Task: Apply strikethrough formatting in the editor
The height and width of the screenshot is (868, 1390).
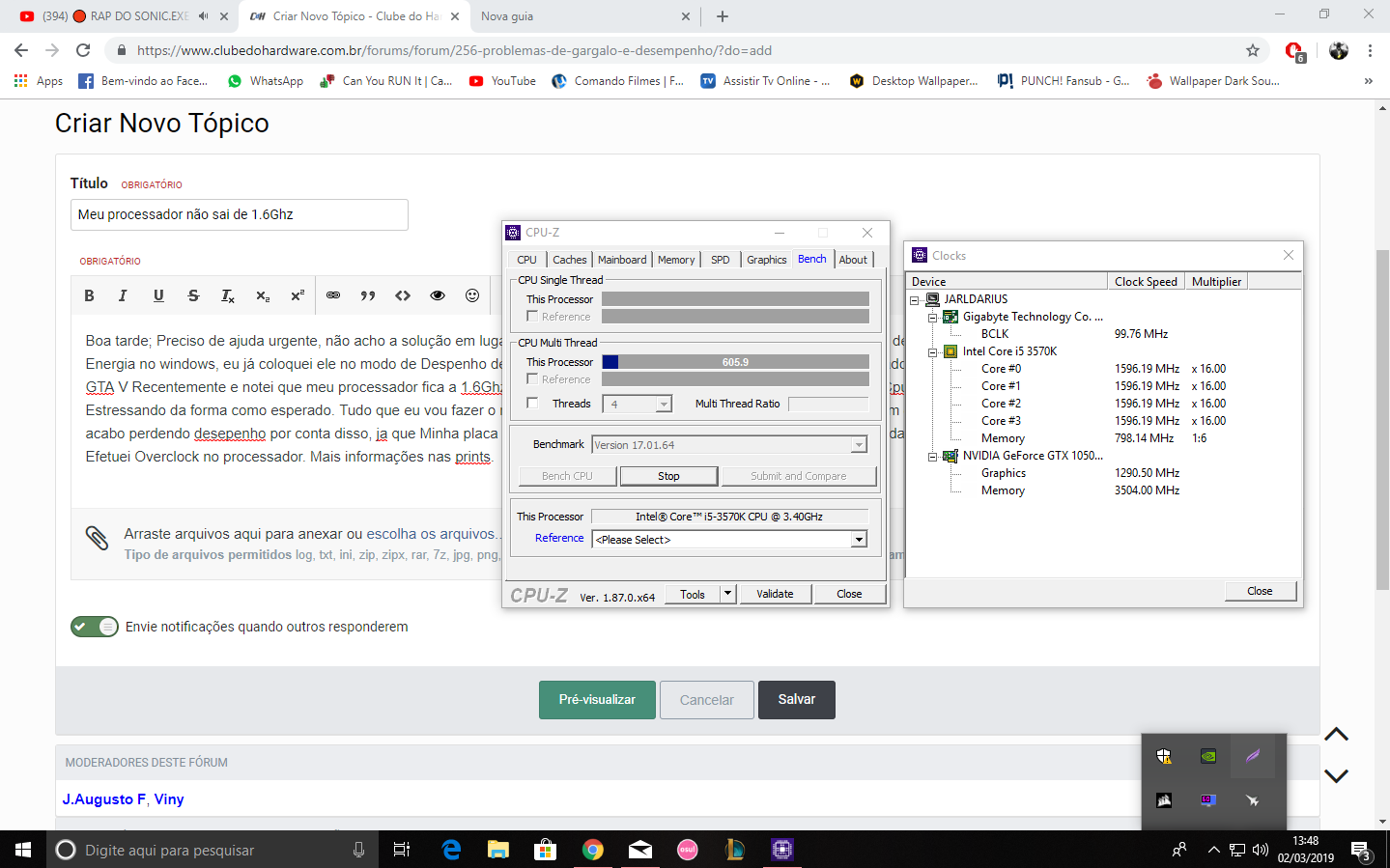Action: tap(193, 295)
